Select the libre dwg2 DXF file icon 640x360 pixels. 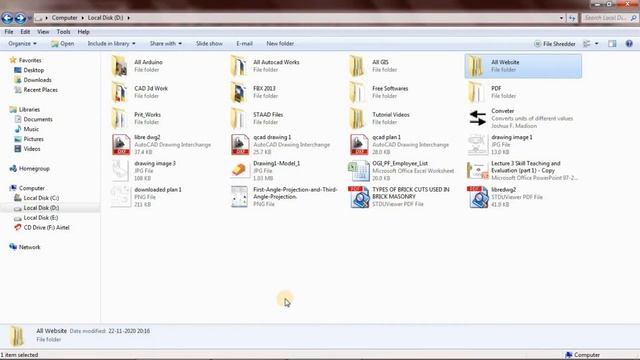tap(121, 144)
